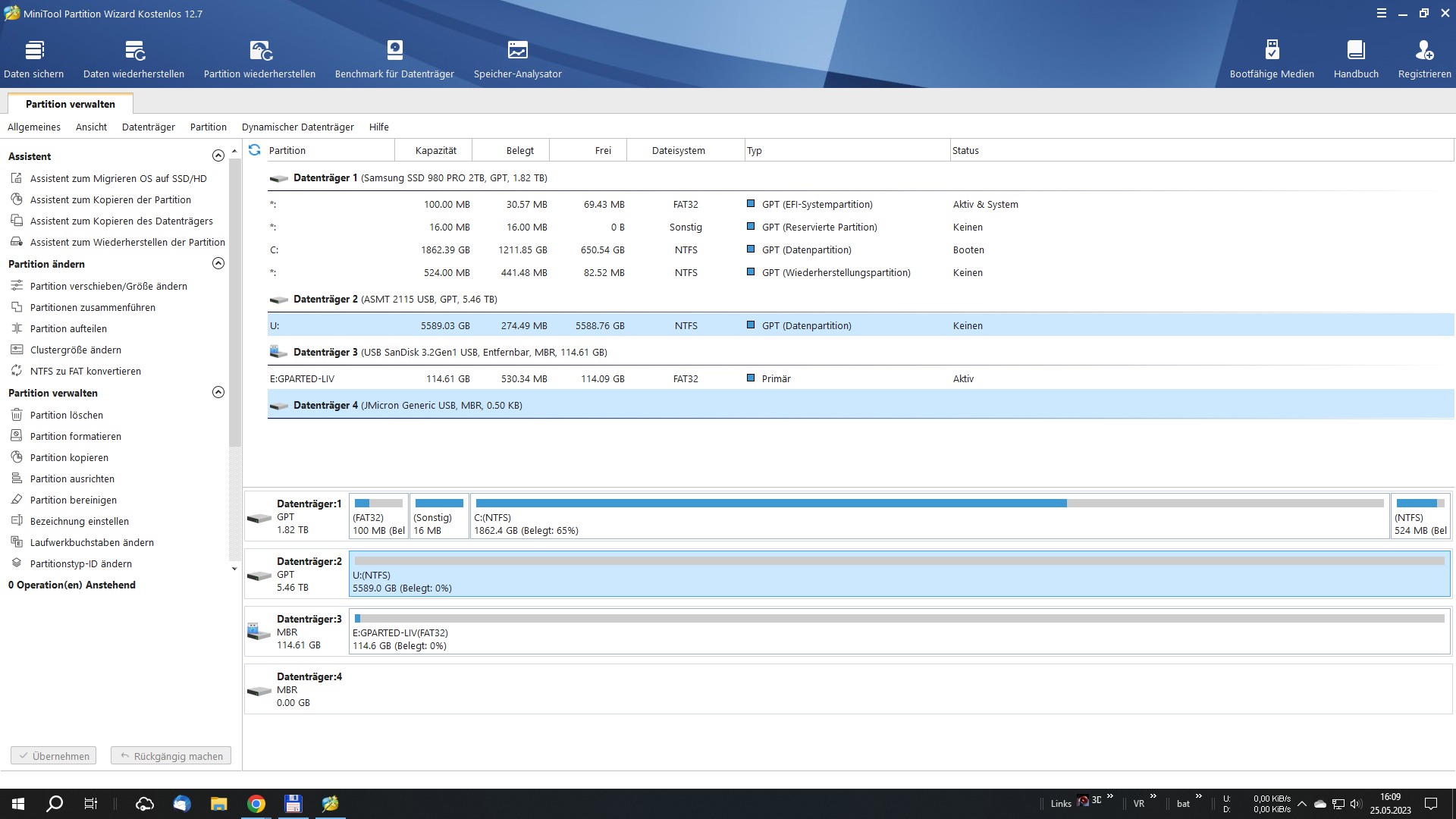Open the Datenträger menu
Viewport: 1456px width, 819px height.
coord(148,127)
